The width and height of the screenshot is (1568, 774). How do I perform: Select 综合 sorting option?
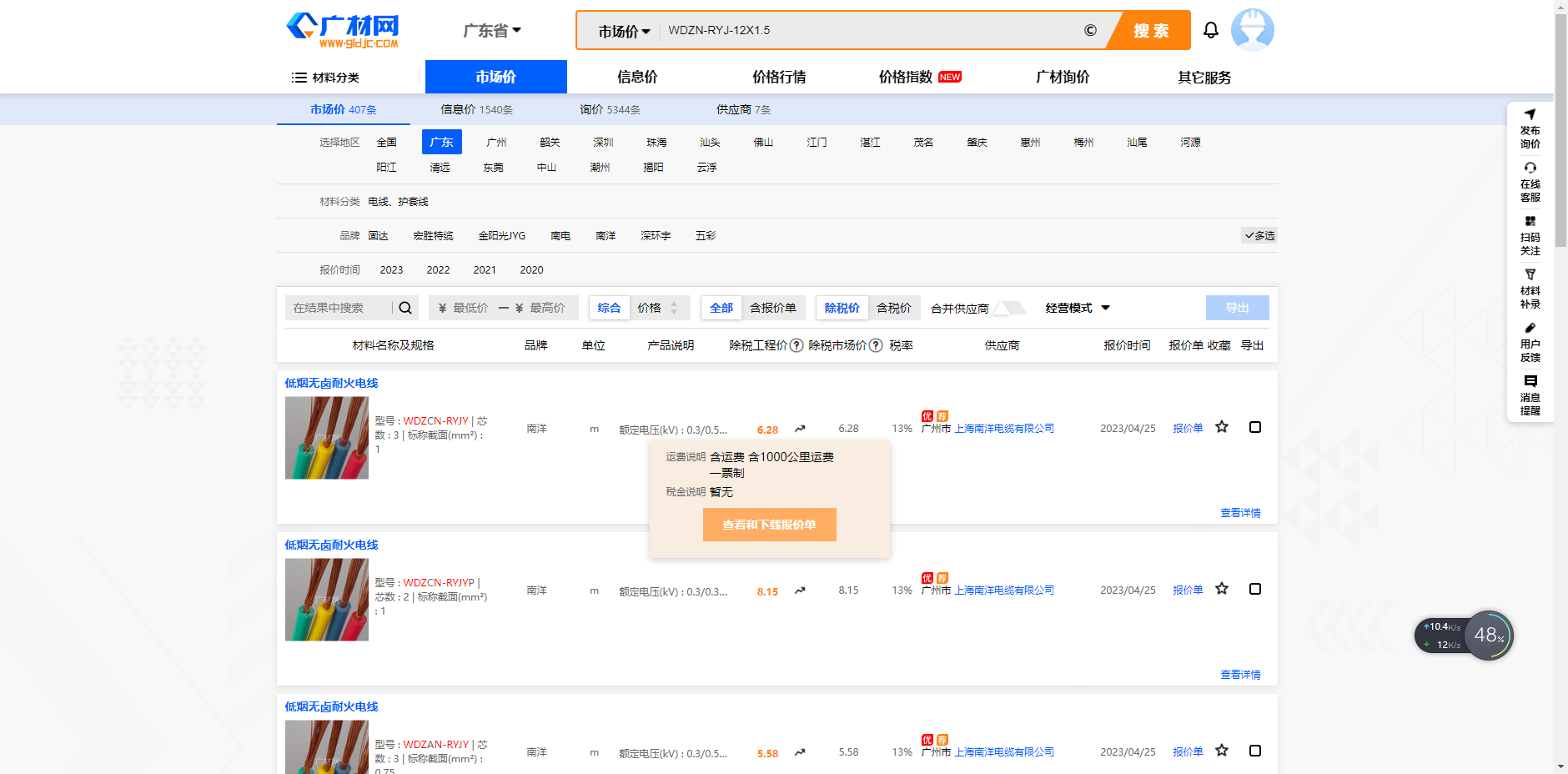tap(609, 308)
